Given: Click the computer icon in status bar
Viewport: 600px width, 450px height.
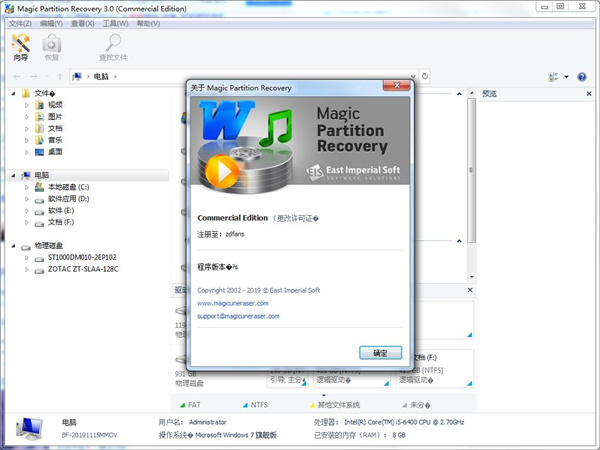Looking at the screenshot, I should click(29, 429).
